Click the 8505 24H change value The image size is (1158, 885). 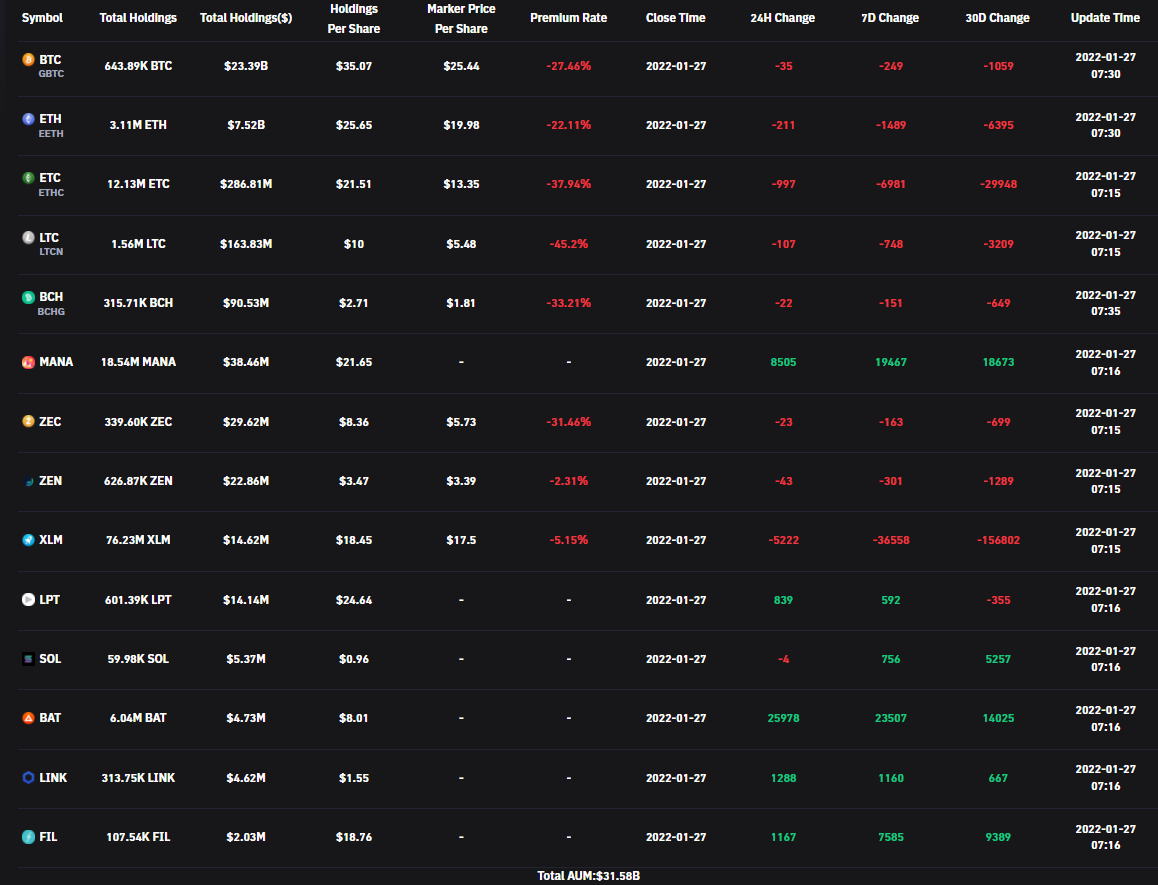click(783, 362)
